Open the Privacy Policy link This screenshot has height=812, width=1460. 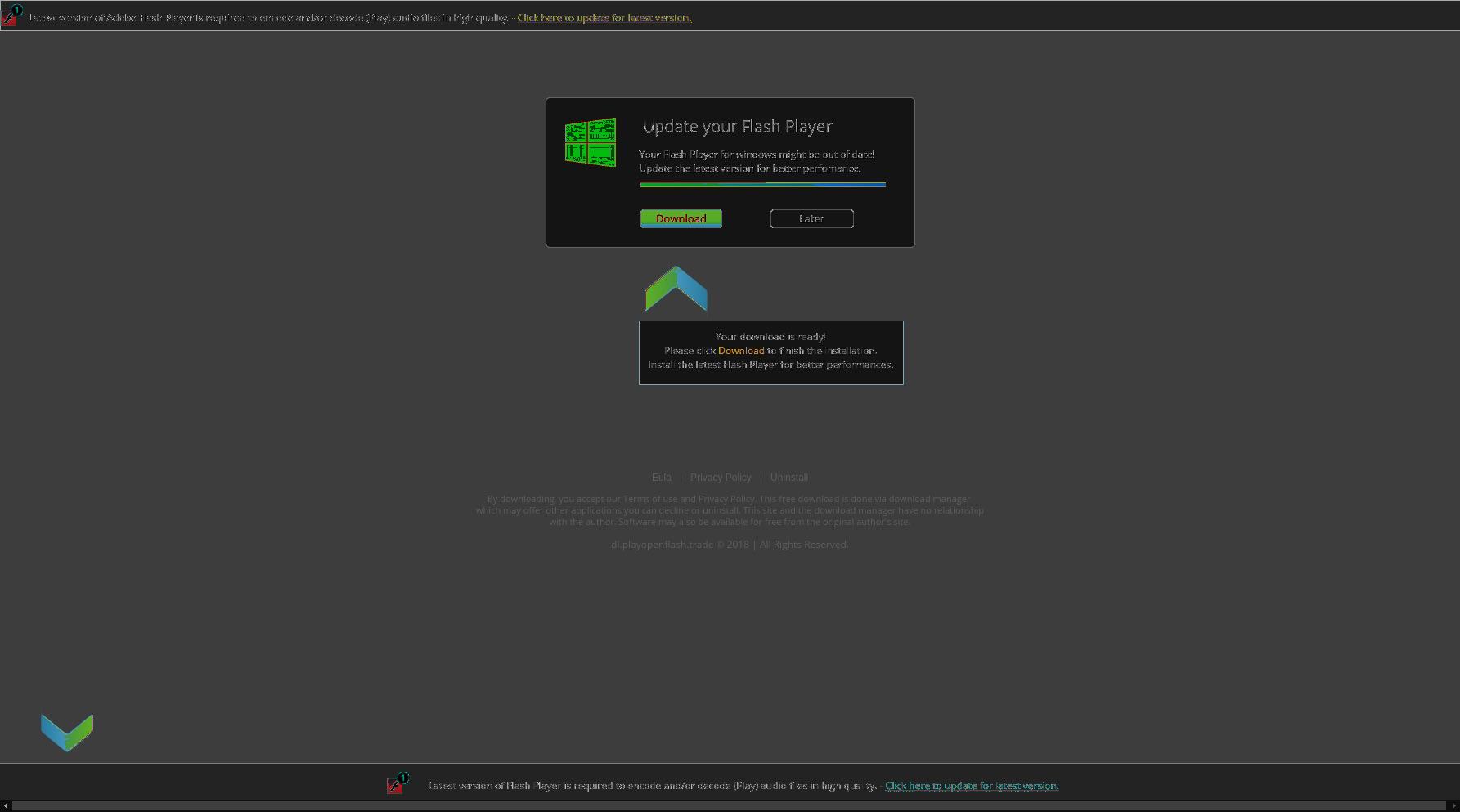[721, 478]
